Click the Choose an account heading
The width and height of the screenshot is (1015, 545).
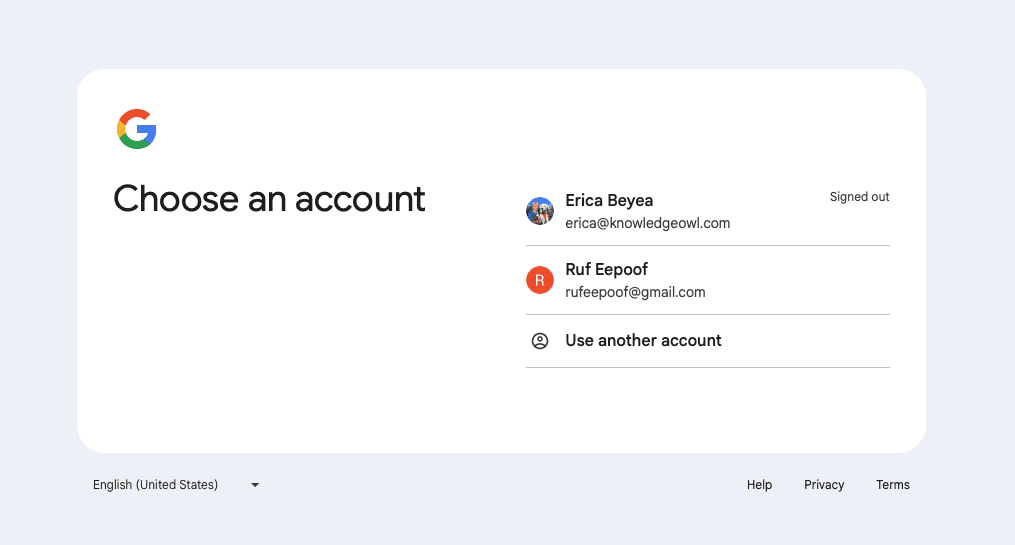(x=269, y=199)
